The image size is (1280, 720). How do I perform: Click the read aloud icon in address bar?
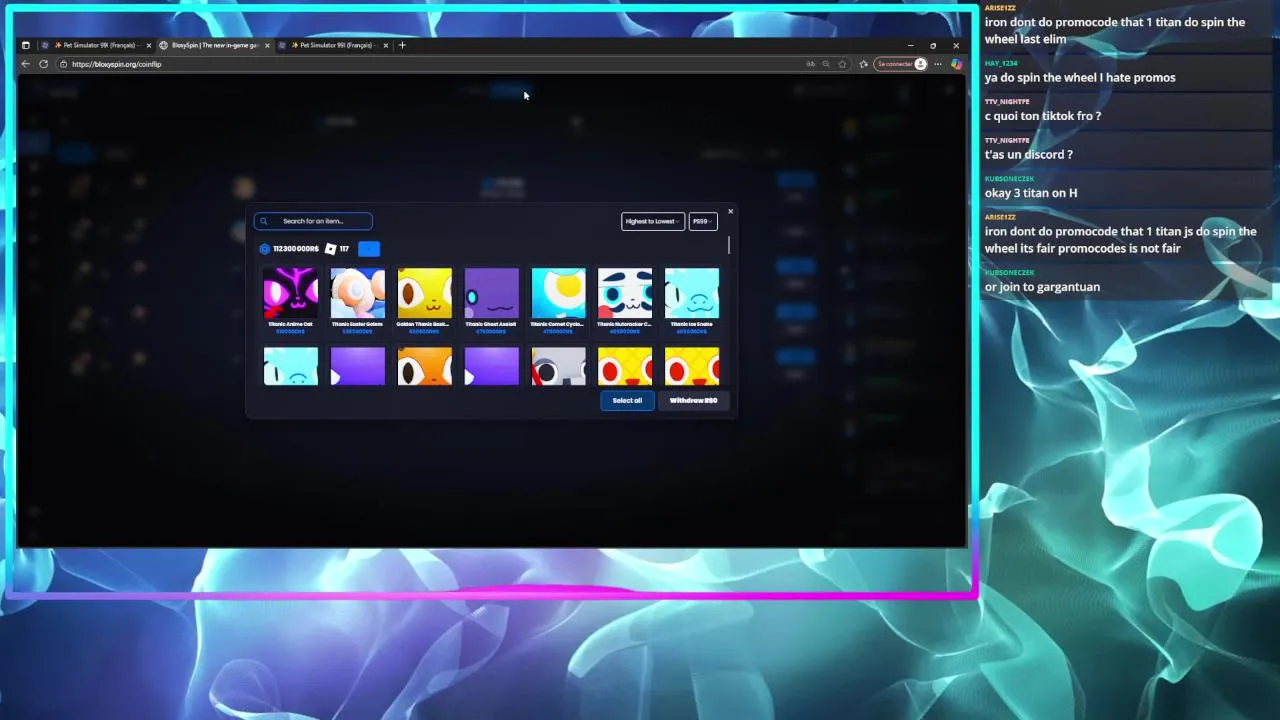pyautogui.click(x=810, y=64)
